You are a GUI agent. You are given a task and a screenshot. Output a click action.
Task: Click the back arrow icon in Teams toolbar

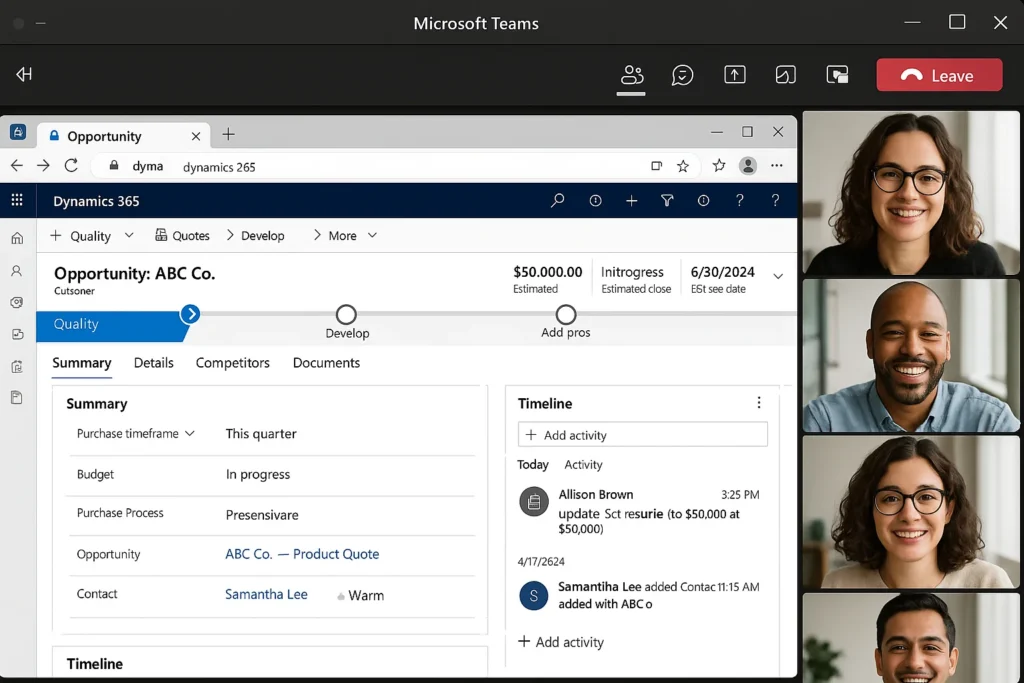pos(24,74)
